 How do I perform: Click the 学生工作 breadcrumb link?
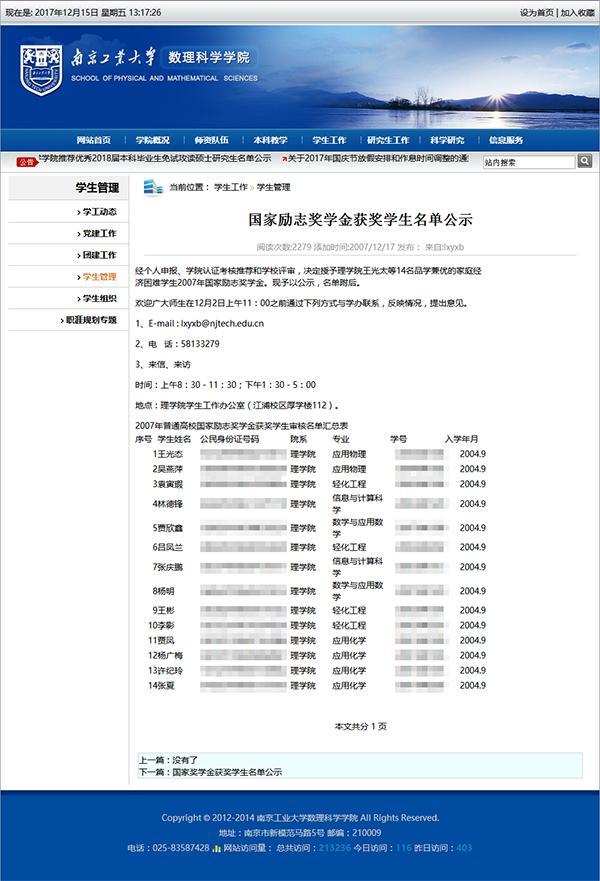(230, 187)
